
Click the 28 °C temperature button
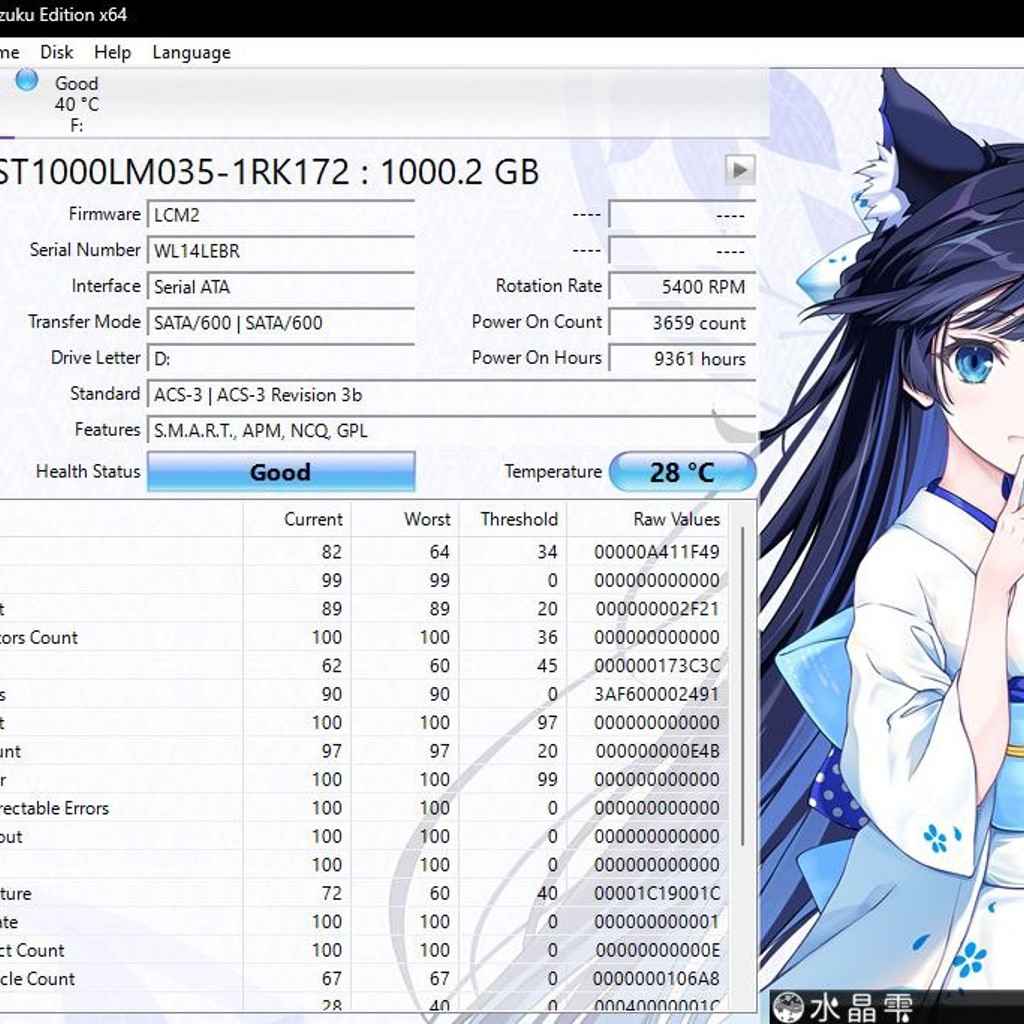tap(682, 472)
